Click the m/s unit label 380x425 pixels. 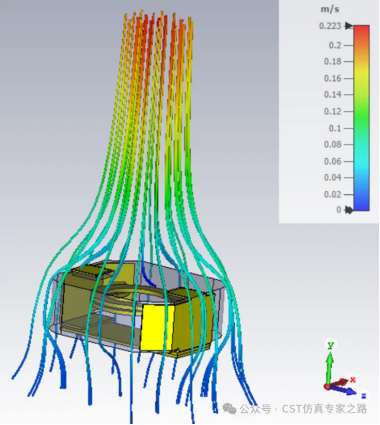coord(330,9)
